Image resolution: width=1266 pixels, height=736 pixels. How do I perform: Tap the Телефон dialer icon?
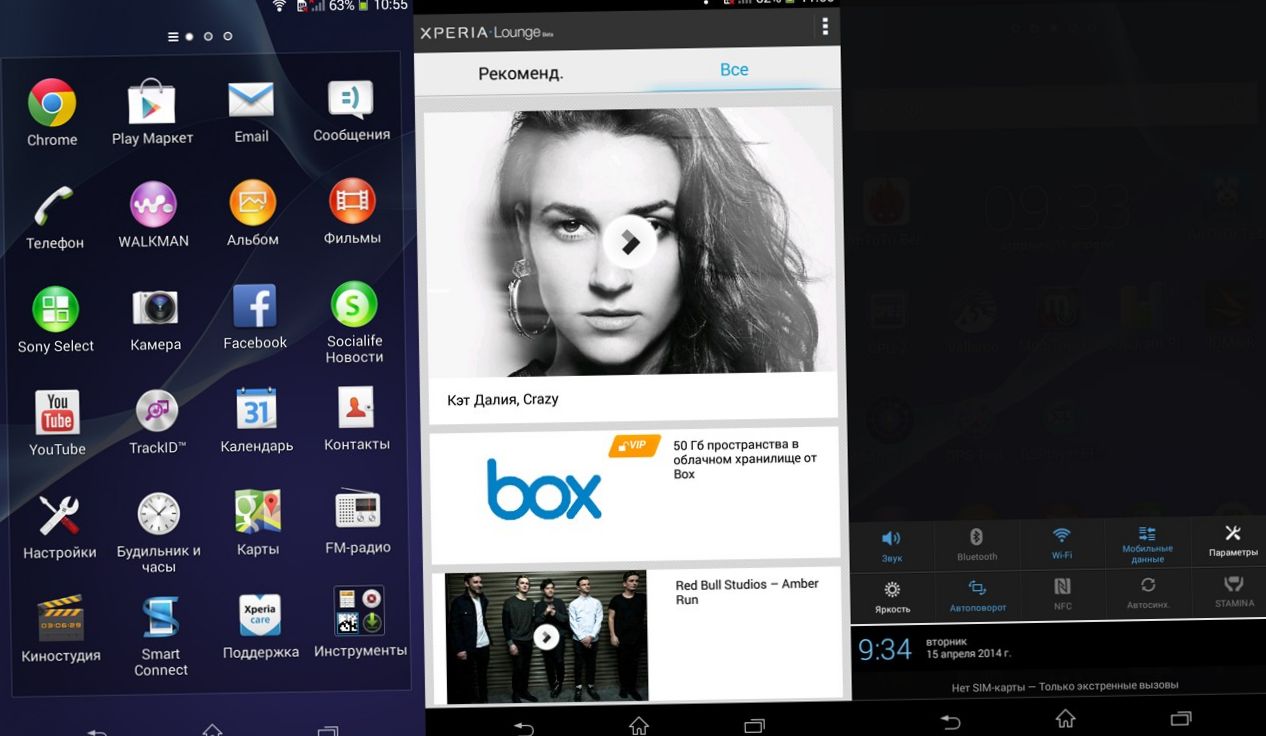[54, 206]
